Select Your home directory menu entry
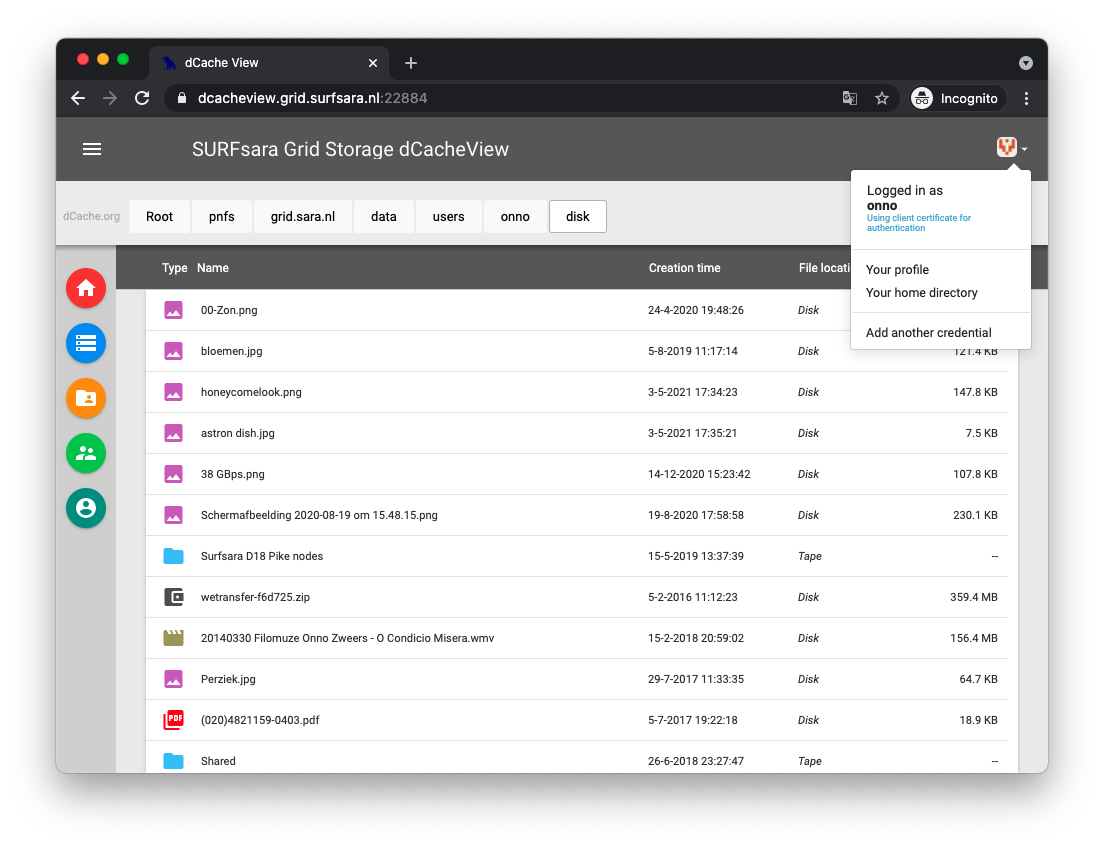Screen dimensions: 1104x847 click(x=921, y=293)
